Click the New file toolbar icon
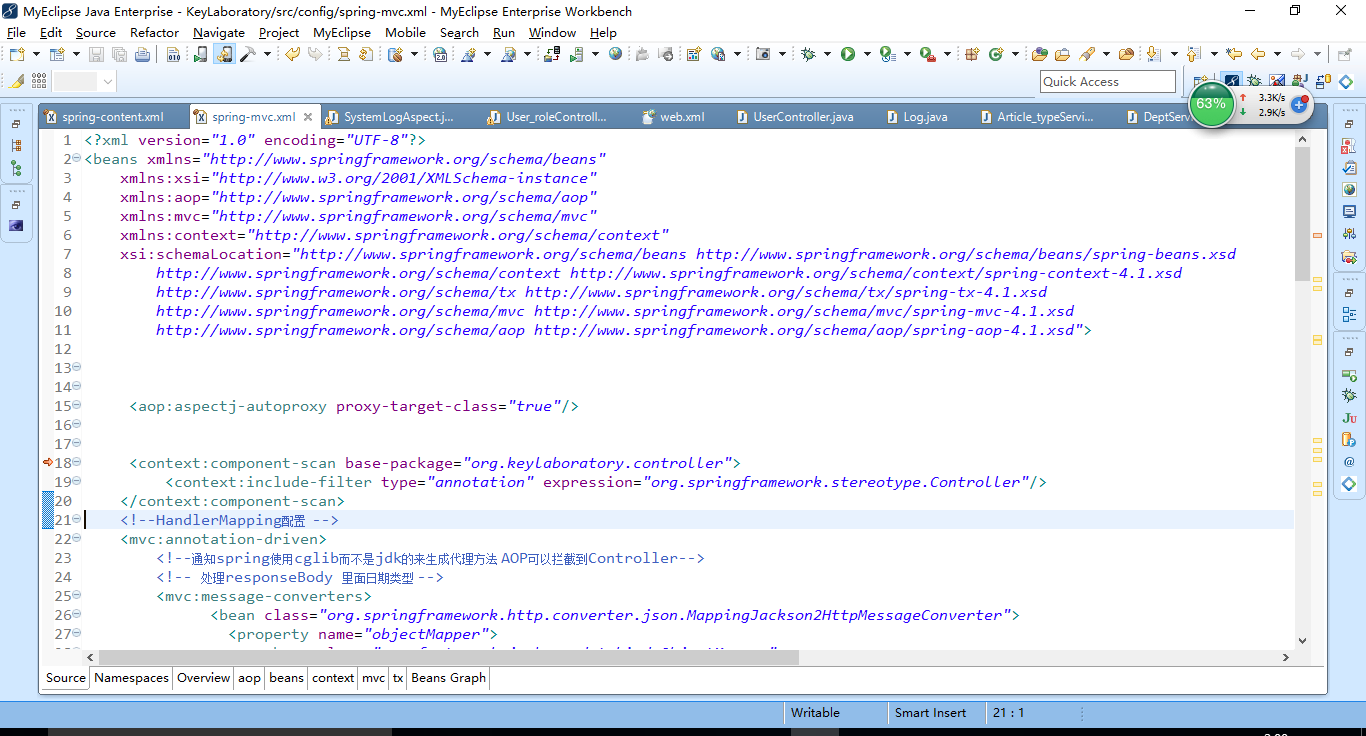The width and height of the screenshot is (1366, 736). 17,54
